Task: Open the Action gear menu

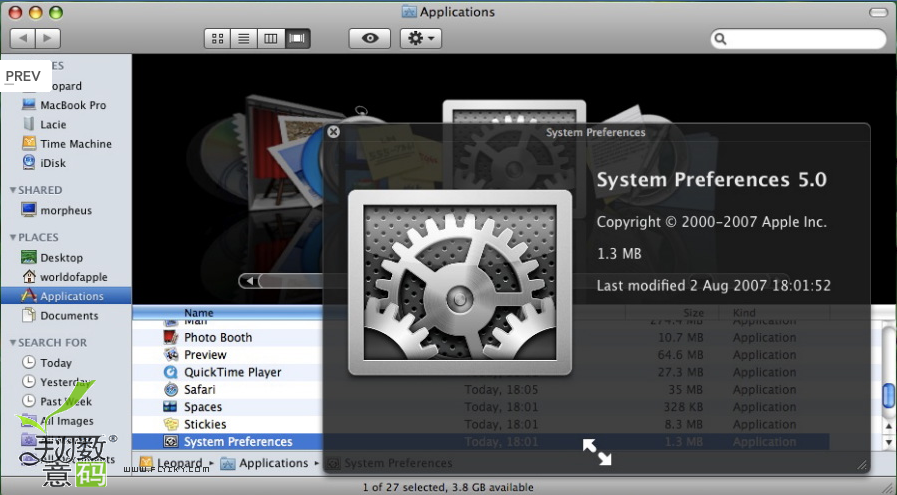Action: point(420,38)
